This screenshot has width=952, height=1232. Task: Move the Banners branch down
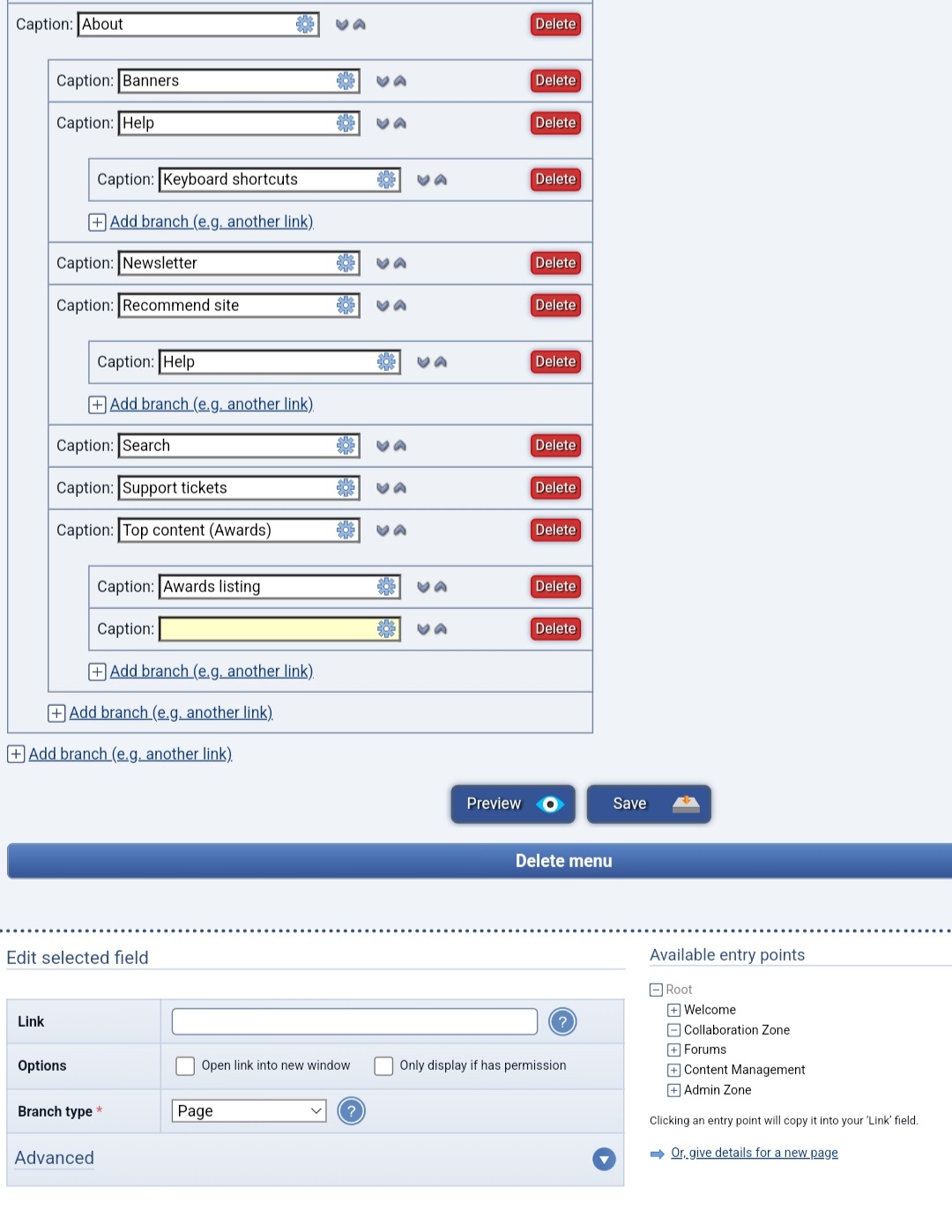pos(383,81)
